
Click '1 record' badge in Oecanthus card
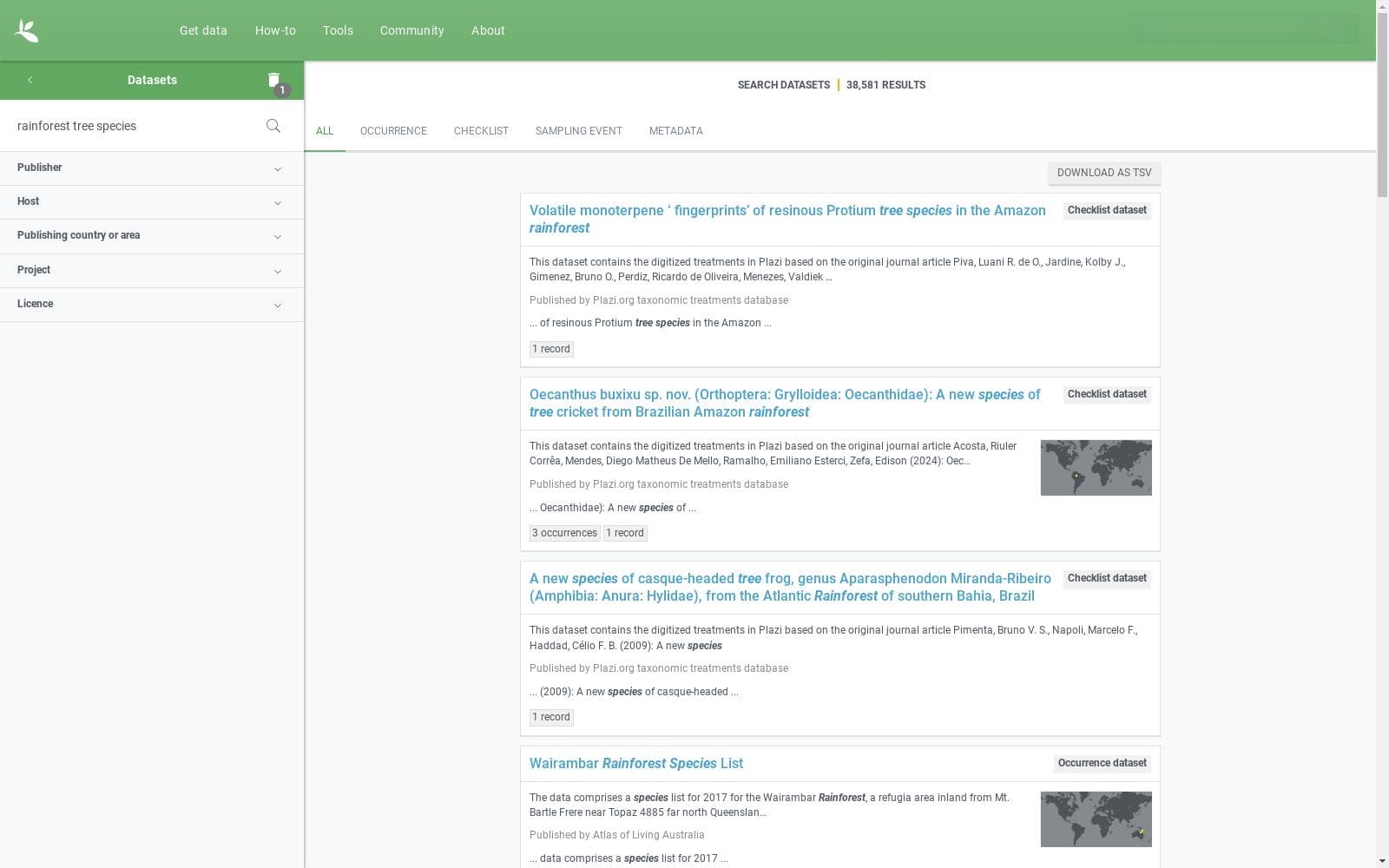pos(625,533)
